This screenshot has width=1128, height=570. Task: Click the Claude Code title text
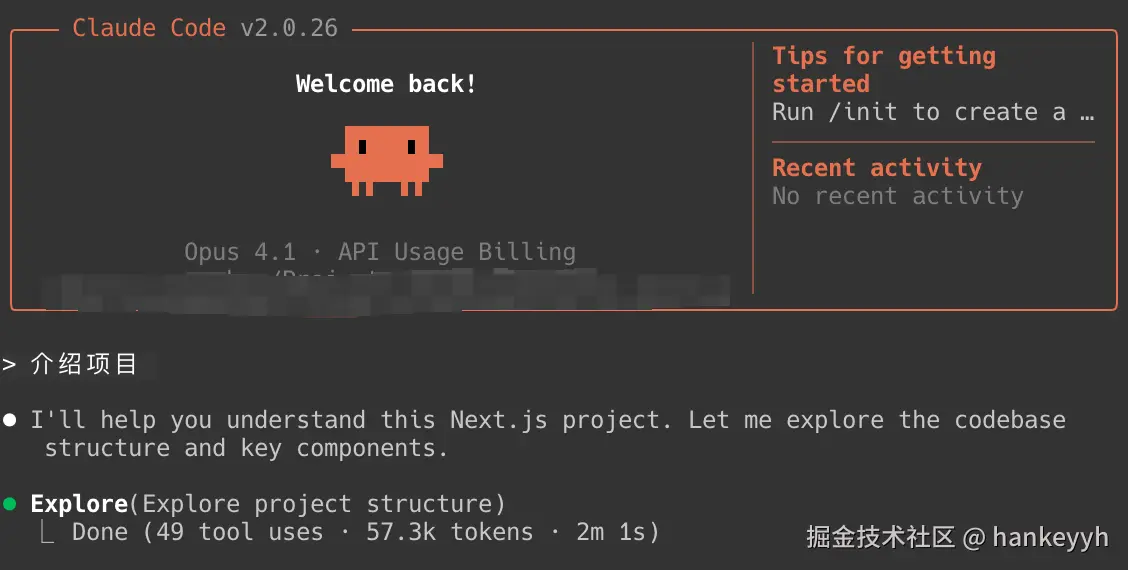coord(149,28)
